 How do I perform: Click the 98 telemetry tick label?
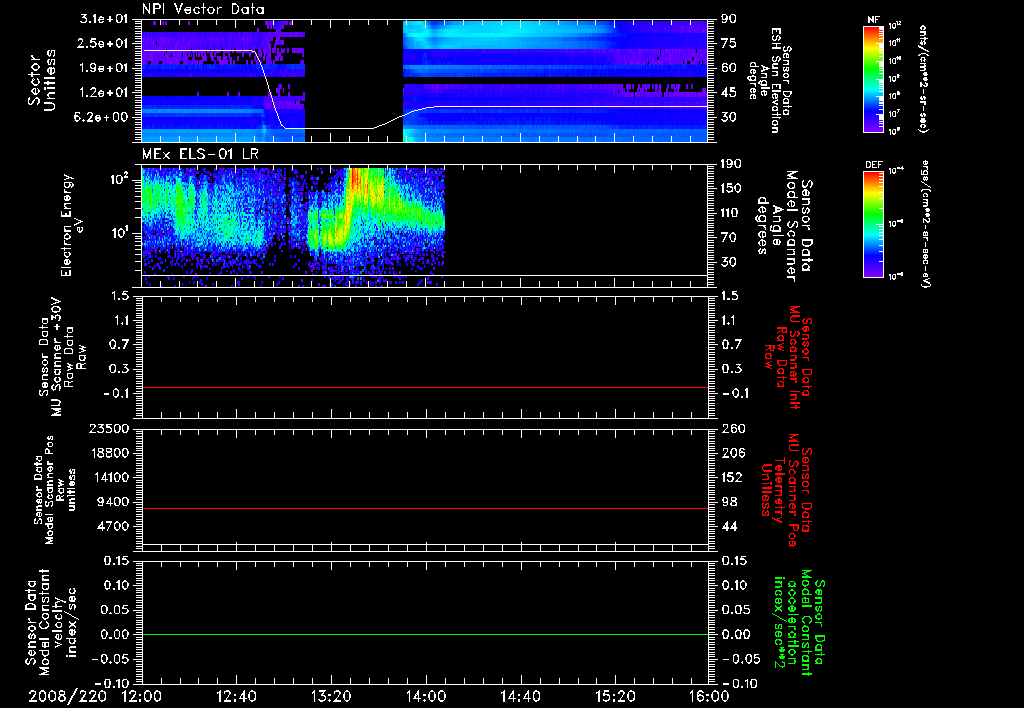[x=729, y=502]
